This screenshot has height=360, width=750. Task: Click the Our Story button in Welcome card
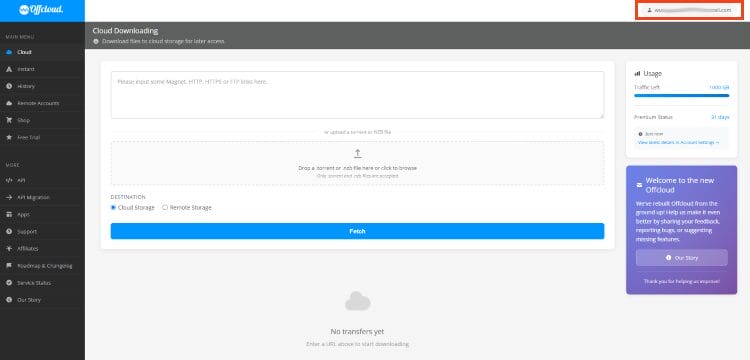tap(682, 258)
